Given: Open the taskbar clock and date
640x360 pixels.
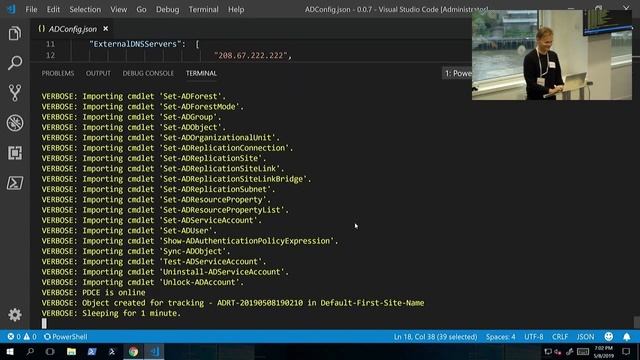Looking at the screenshot, I should click(603, 351).
